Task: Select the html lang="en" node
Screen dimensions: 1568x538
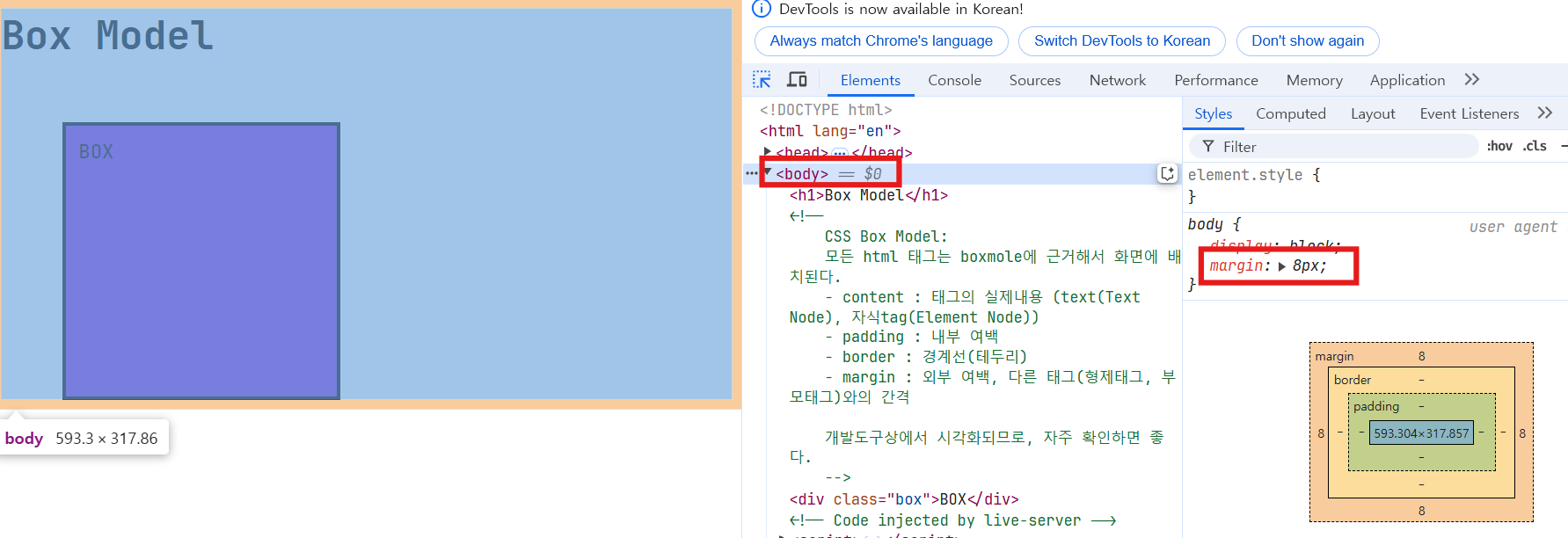Action: [x=830, y=131]
